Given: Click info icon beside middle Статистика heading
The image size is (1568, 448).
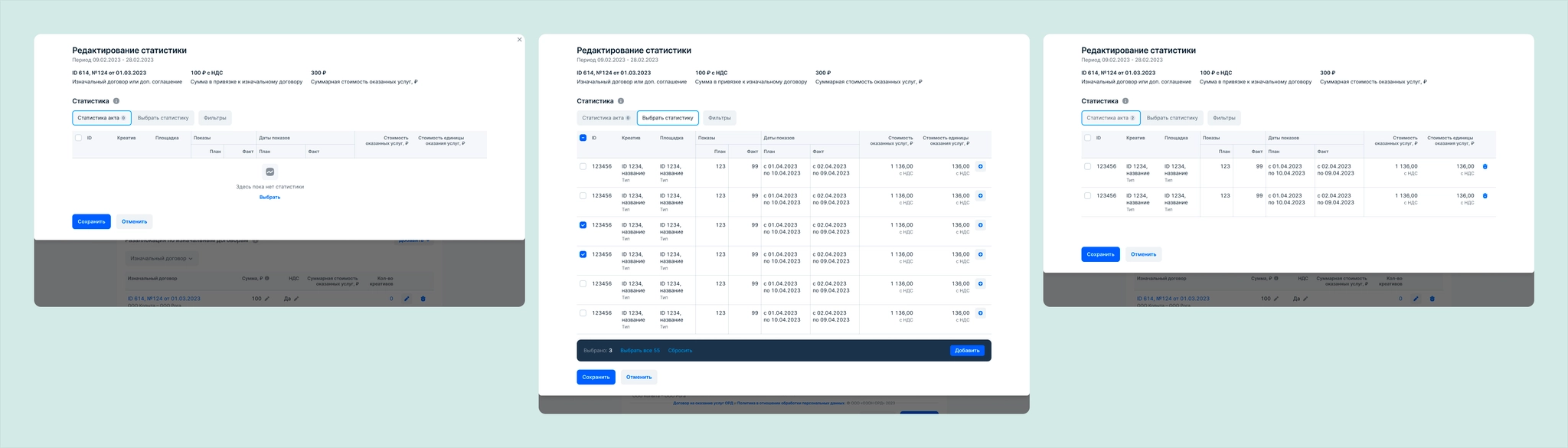Looking at the screenshot, I should click(621, 101).
